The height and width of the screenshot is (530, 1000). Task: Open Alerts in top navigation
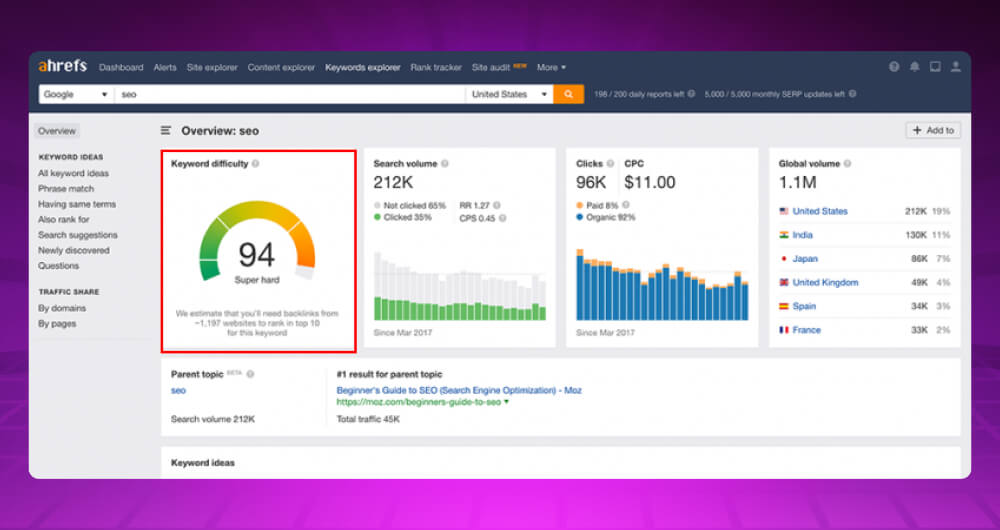pyautogui.click(x=165, y=67)
